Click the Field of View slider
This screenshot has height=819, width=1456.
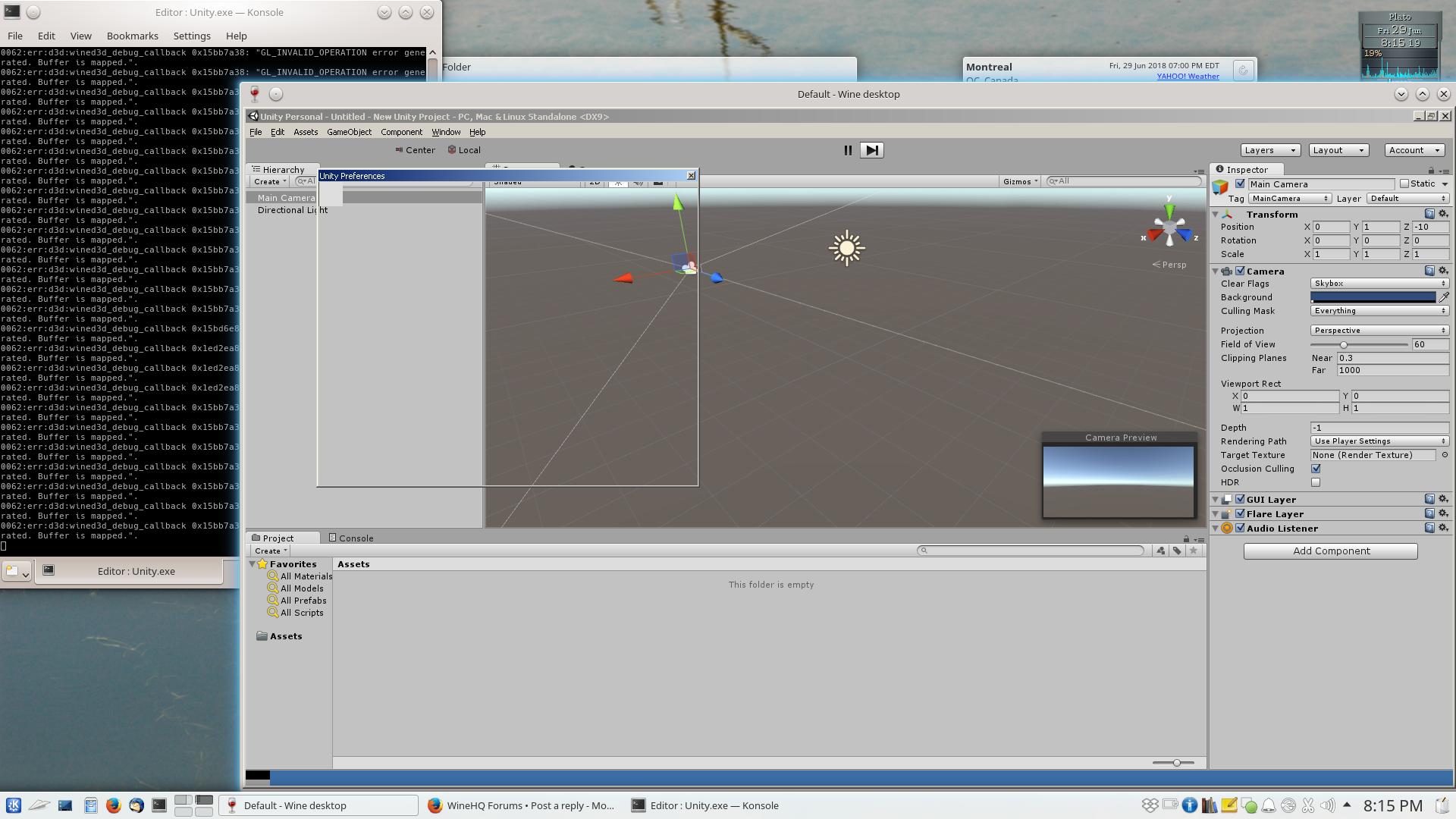tap(1358, 344)
